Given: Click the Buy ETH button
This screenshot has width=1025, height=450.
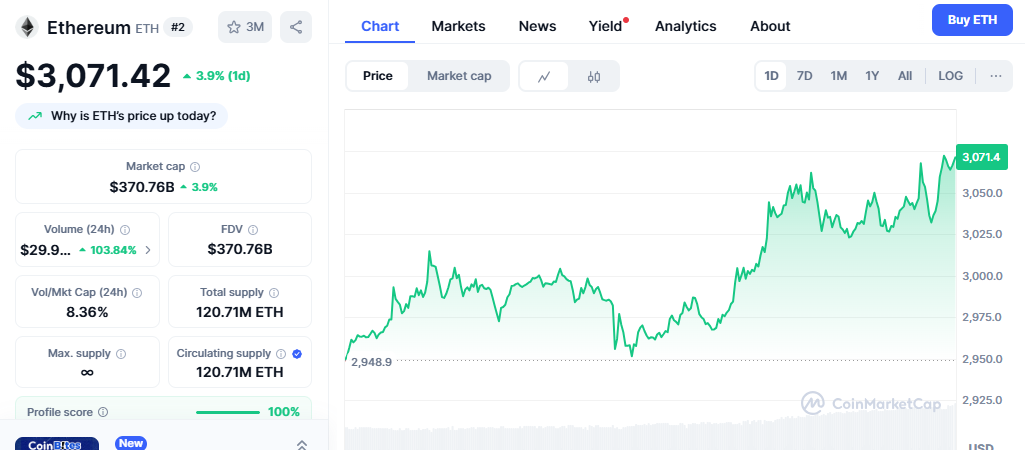Looking at the screenshot, I should pos(972,20).
